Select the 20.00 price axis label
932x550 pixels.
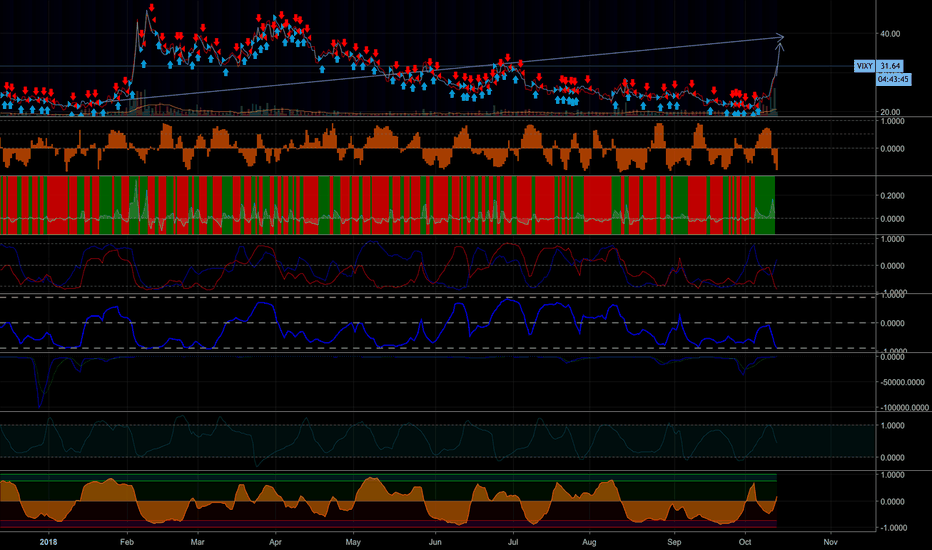pyautogui.click(x=890, y=112)
